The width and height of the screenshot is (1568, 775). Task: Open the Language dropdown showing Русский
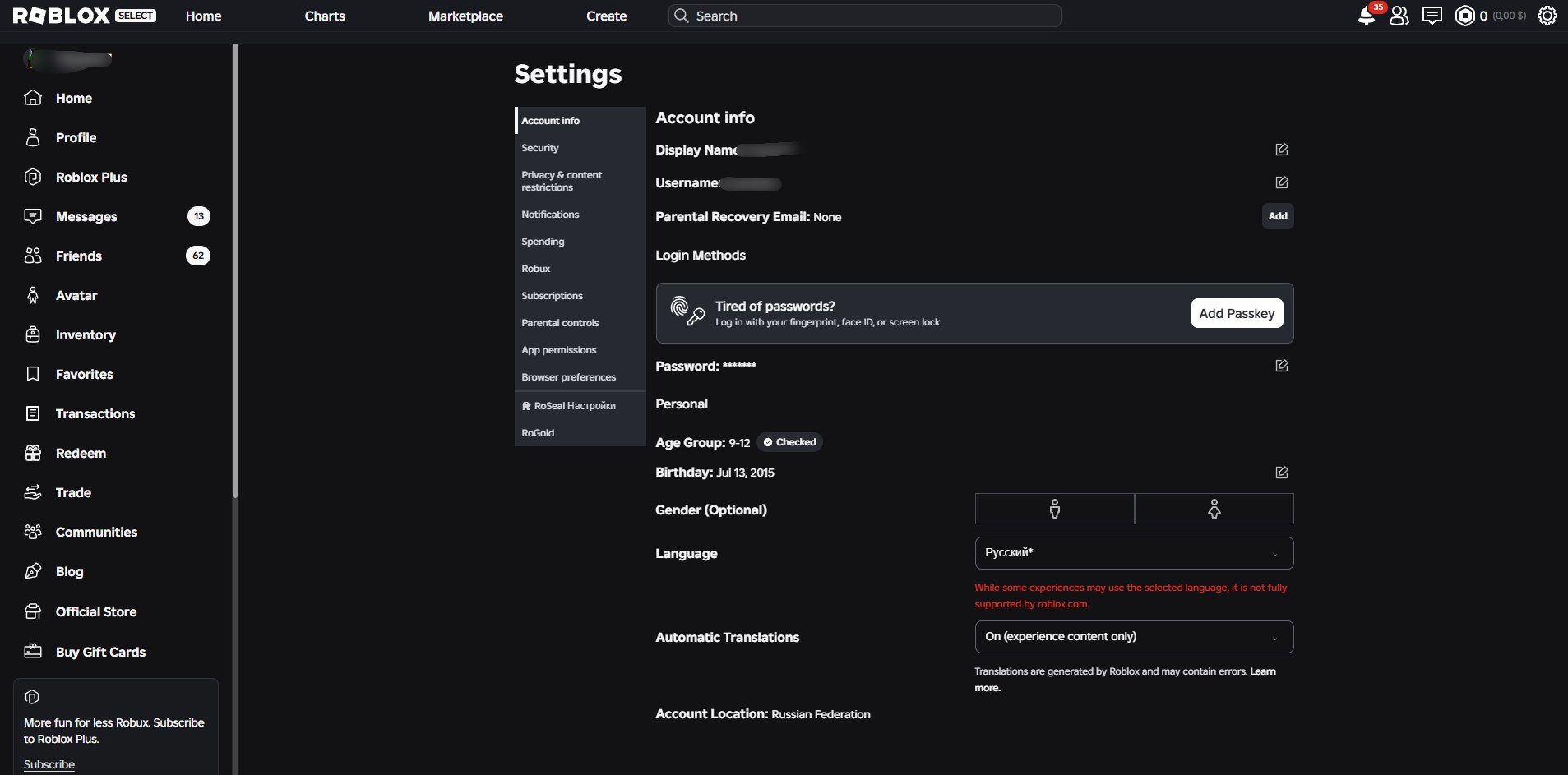pyautogui.click(x=1134, y=553)
